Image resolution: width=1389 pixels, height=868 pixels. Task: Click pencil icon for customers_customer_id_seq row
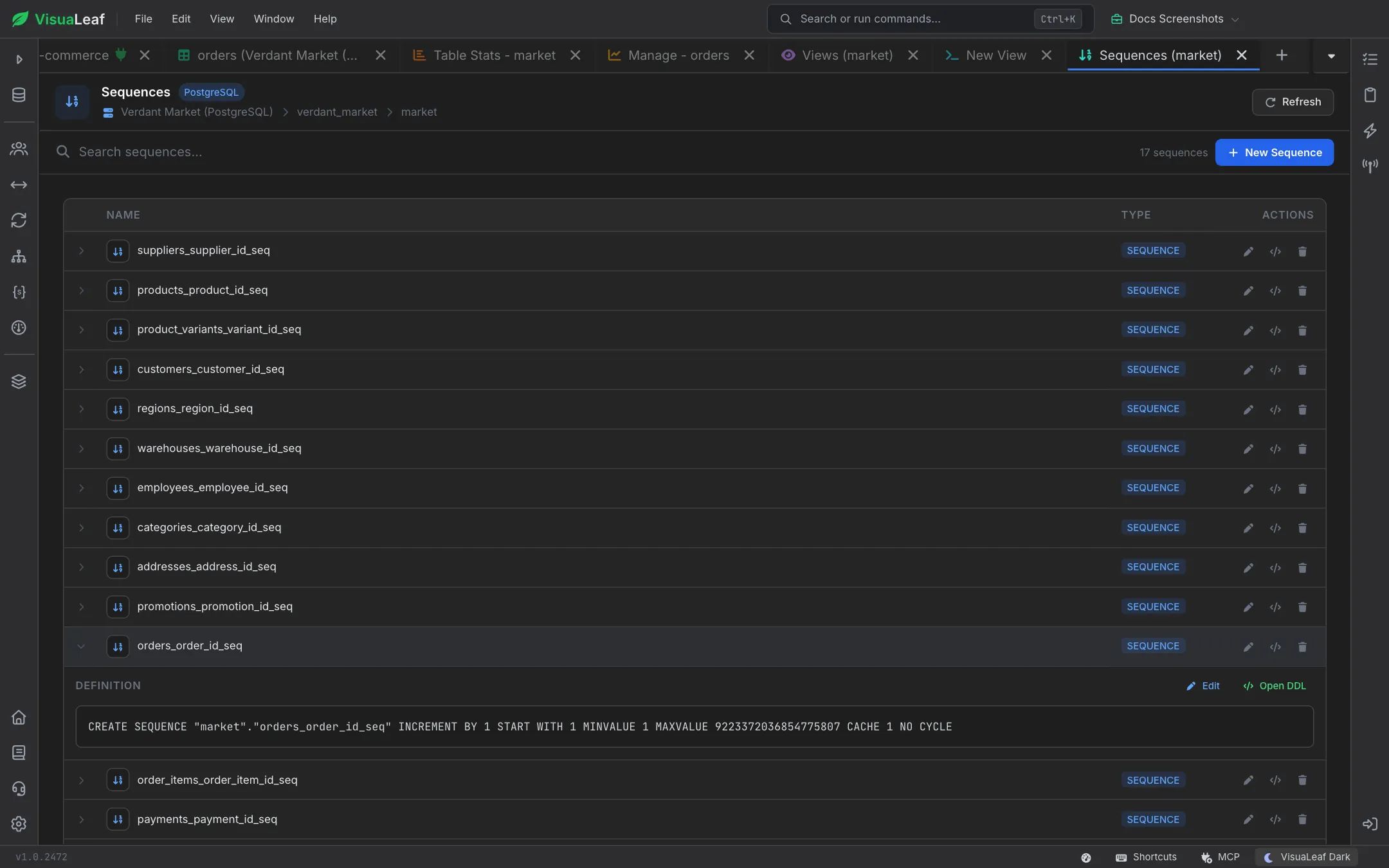(1248, 370)
